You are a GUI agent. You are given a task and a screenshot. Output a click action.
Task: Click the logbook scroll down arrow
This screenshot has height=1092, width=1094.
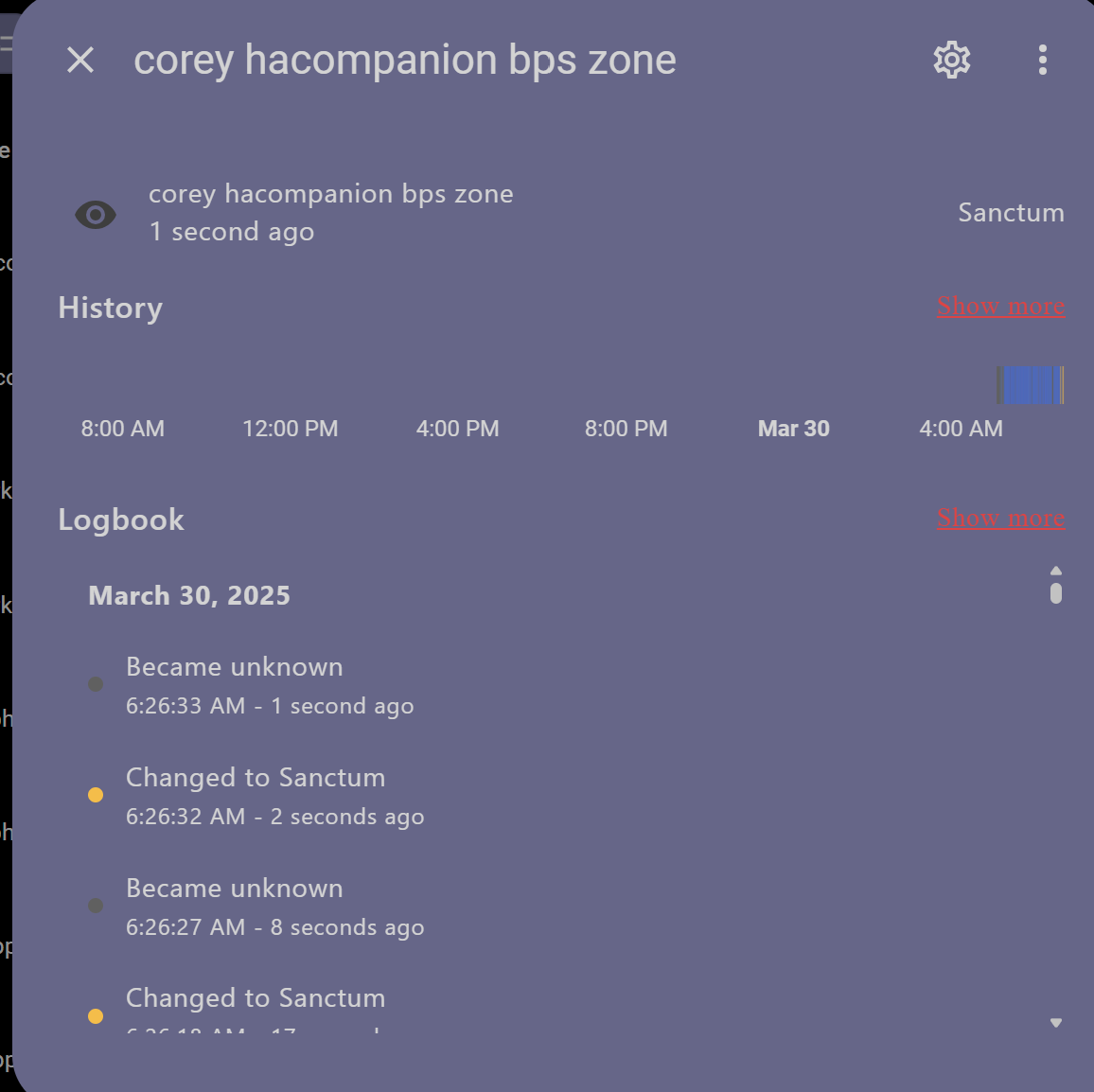1056,1023
